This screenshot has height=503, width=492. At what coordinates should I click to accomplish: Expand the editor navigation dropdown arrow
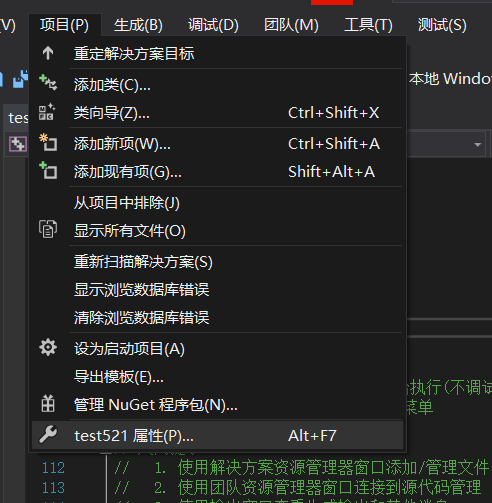pyautogui.click(x=478, y=145)
